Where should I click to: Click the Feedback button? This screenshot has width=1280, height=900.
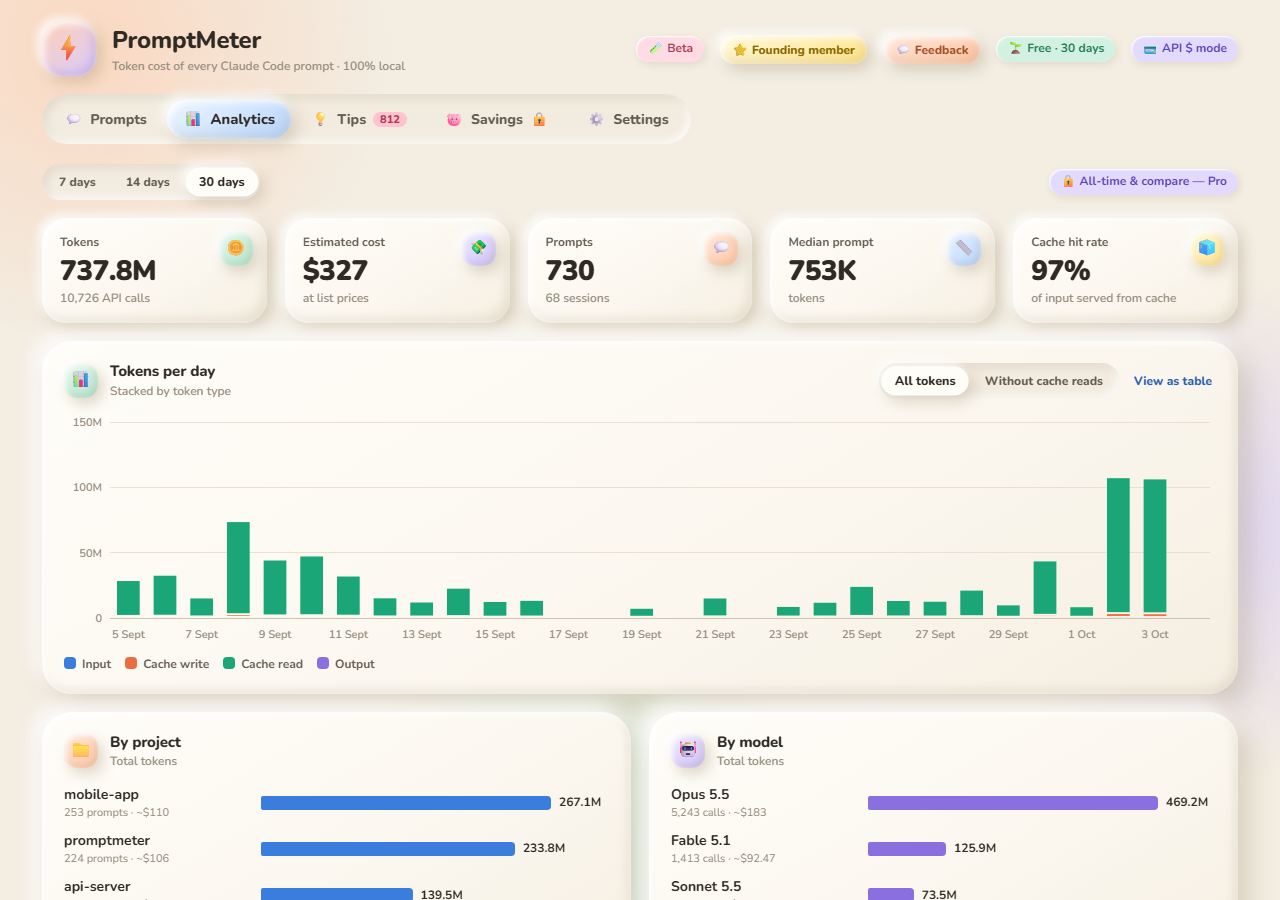pos(932,50)
